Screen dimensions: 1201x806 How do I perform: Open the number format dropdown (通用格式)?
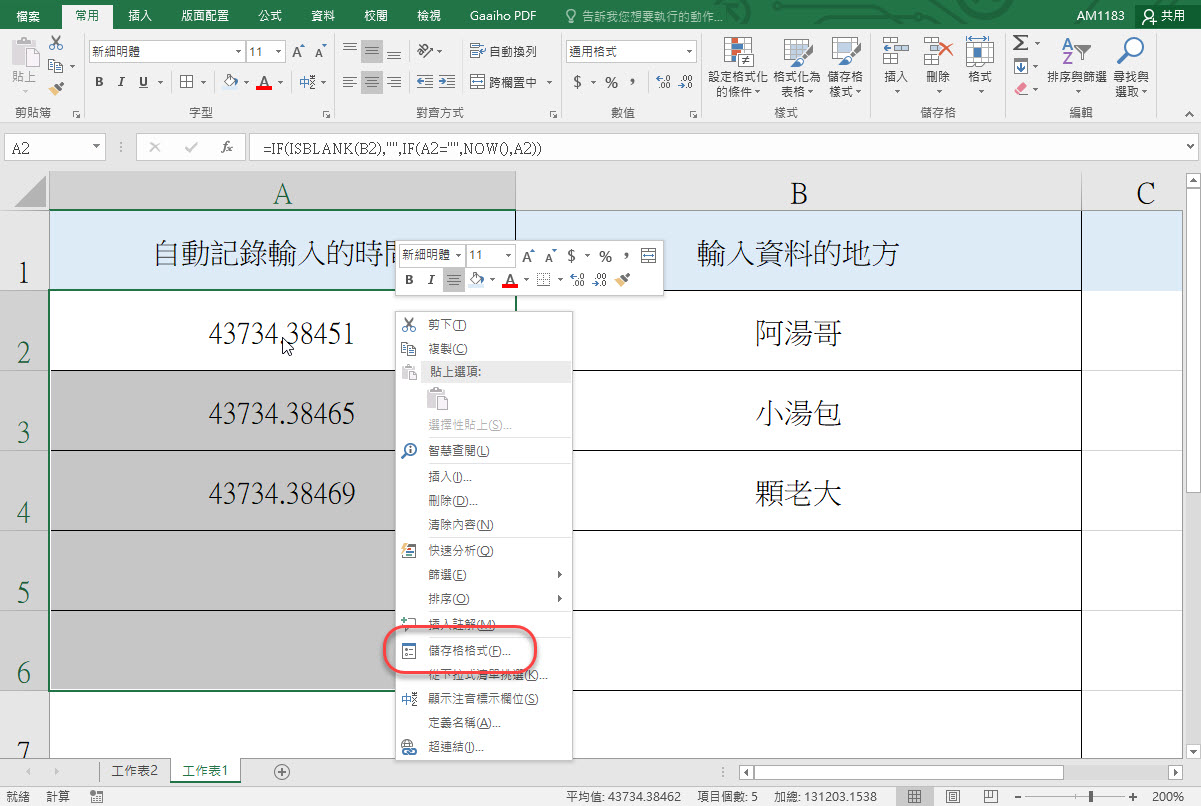[690, 51]
